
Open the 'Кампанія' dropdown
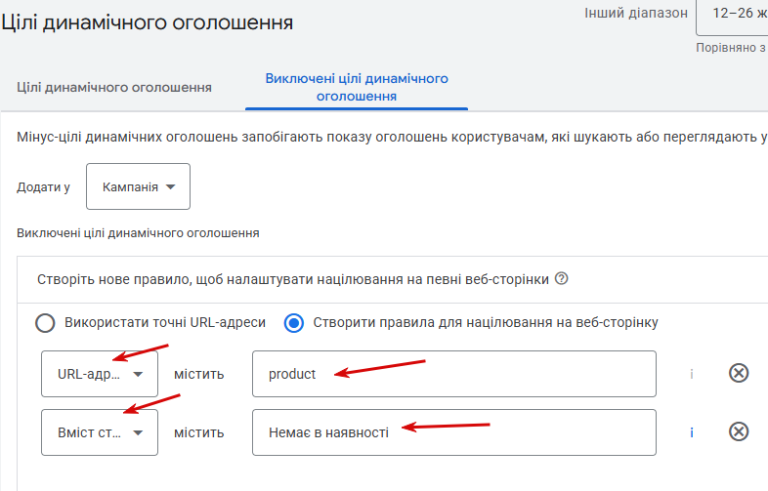coord(138,187)
